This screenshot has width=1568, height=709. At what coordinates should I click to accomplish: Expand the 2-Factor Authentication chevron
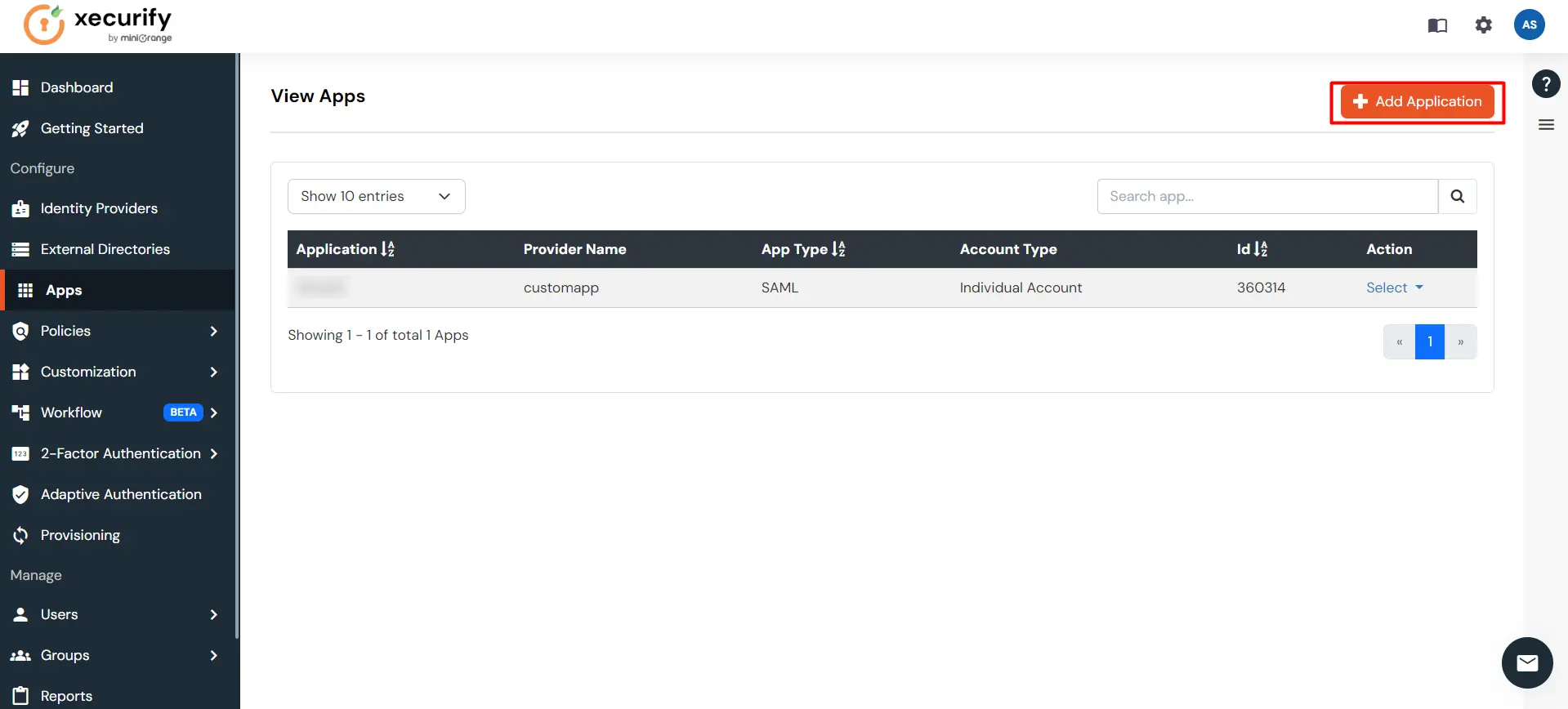tap(213, 453)
